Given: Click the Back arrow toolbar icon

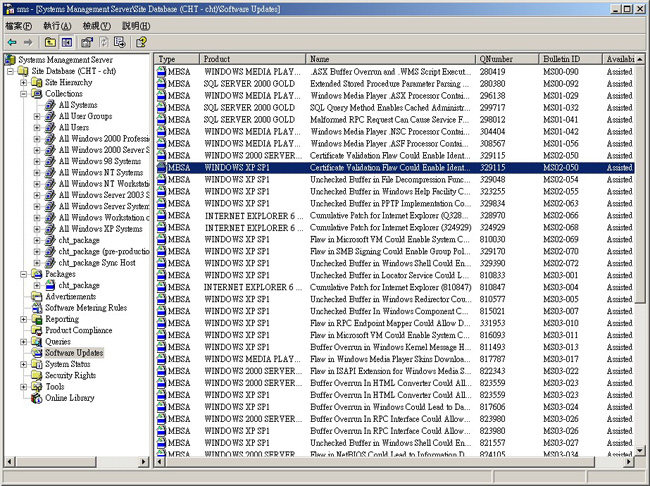Looking at the screenshot, I should point(12,42).
